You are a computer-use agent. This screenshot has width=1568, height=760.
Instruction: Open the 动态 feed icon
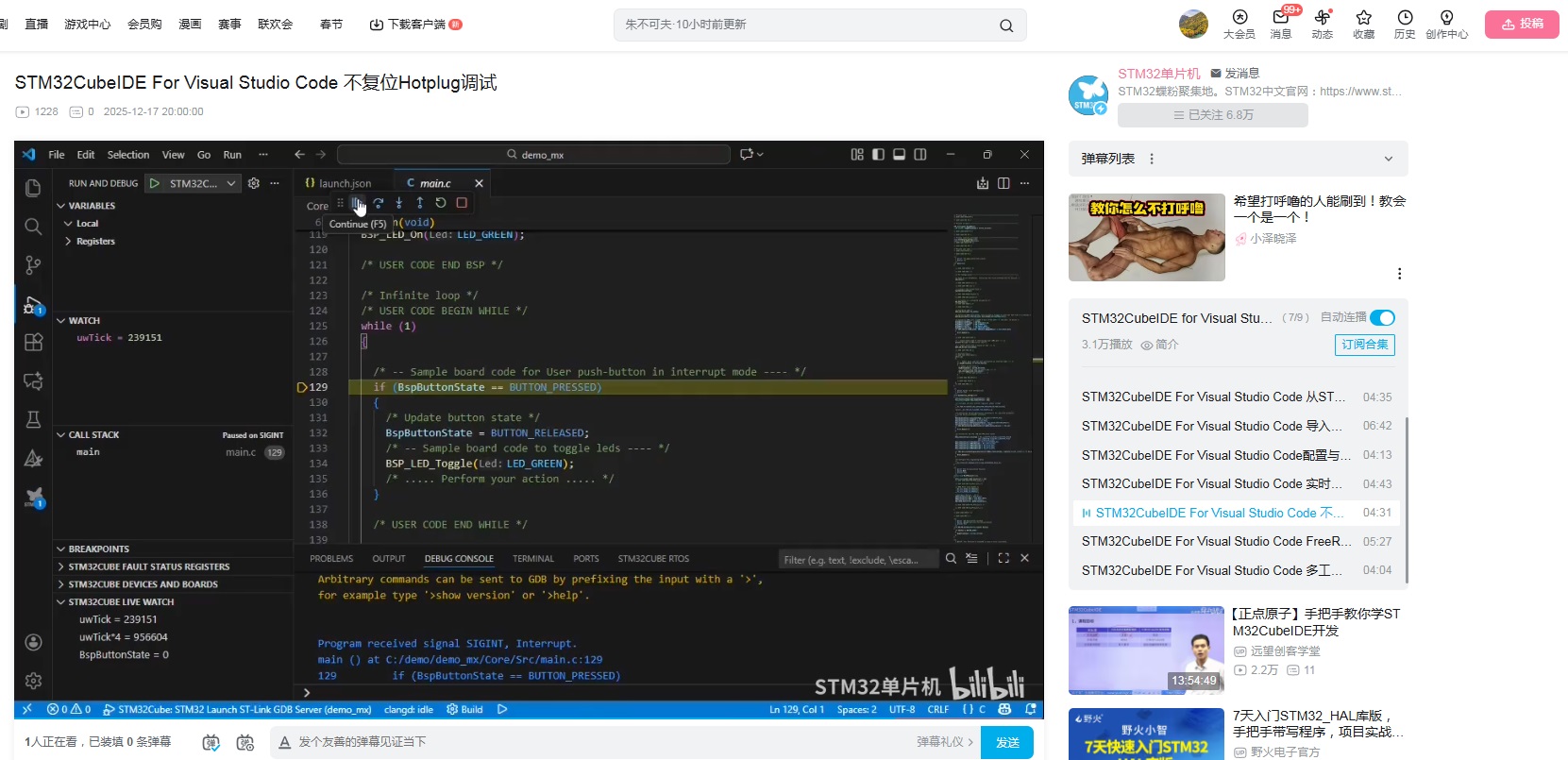(1322, 19)
